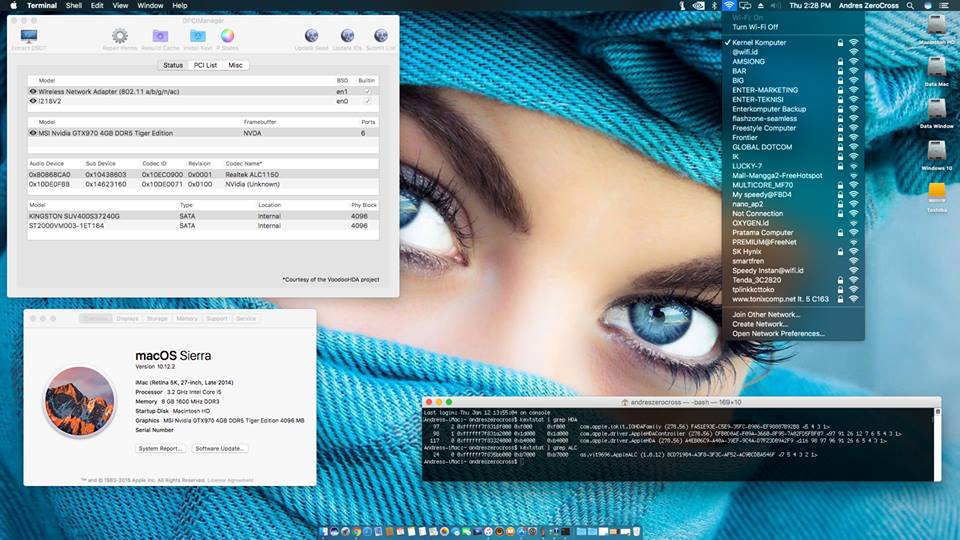Connect to the AMSIONG network
960x540 pixels.
coord(793,61)
